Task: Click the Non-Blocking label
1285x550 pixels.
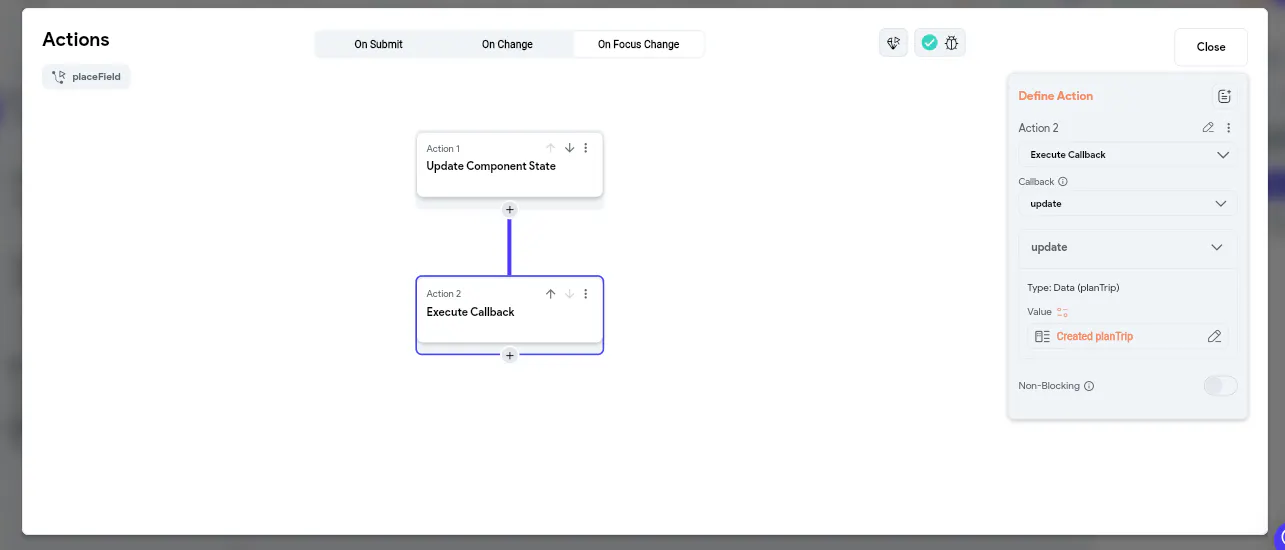Action: point(1049,386)
